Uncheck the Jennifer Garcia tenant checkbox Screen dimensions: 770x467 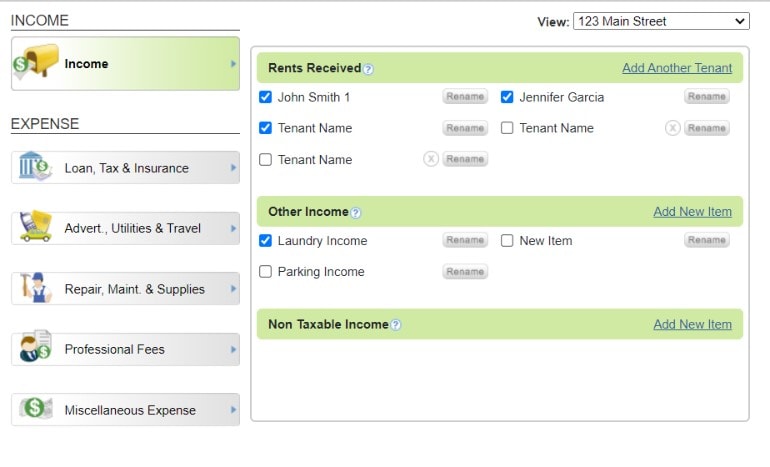coord(507,97)
